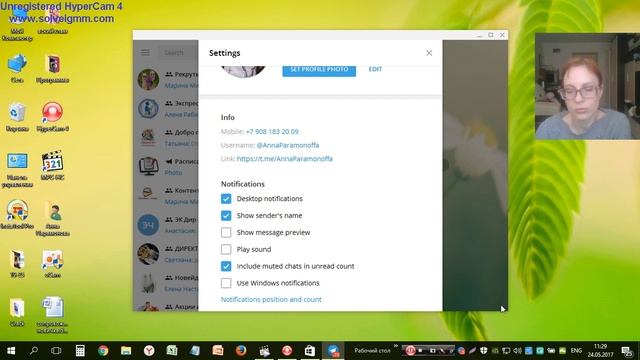Click the SET PROFILE PHOTO button
Screen dimensions: 640x360
pos(319,69)
